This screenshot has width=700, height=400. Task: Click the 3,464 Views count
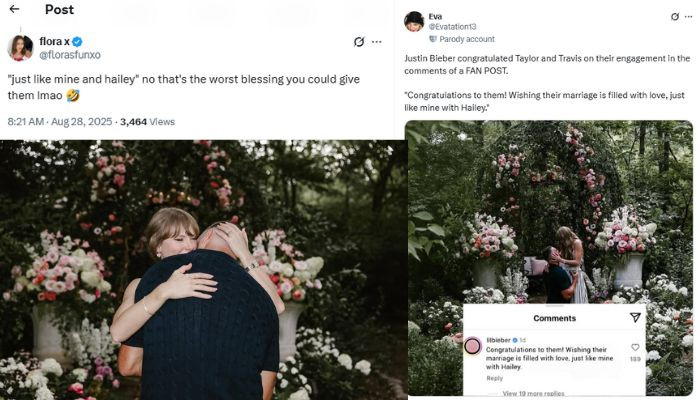[147, 122]
